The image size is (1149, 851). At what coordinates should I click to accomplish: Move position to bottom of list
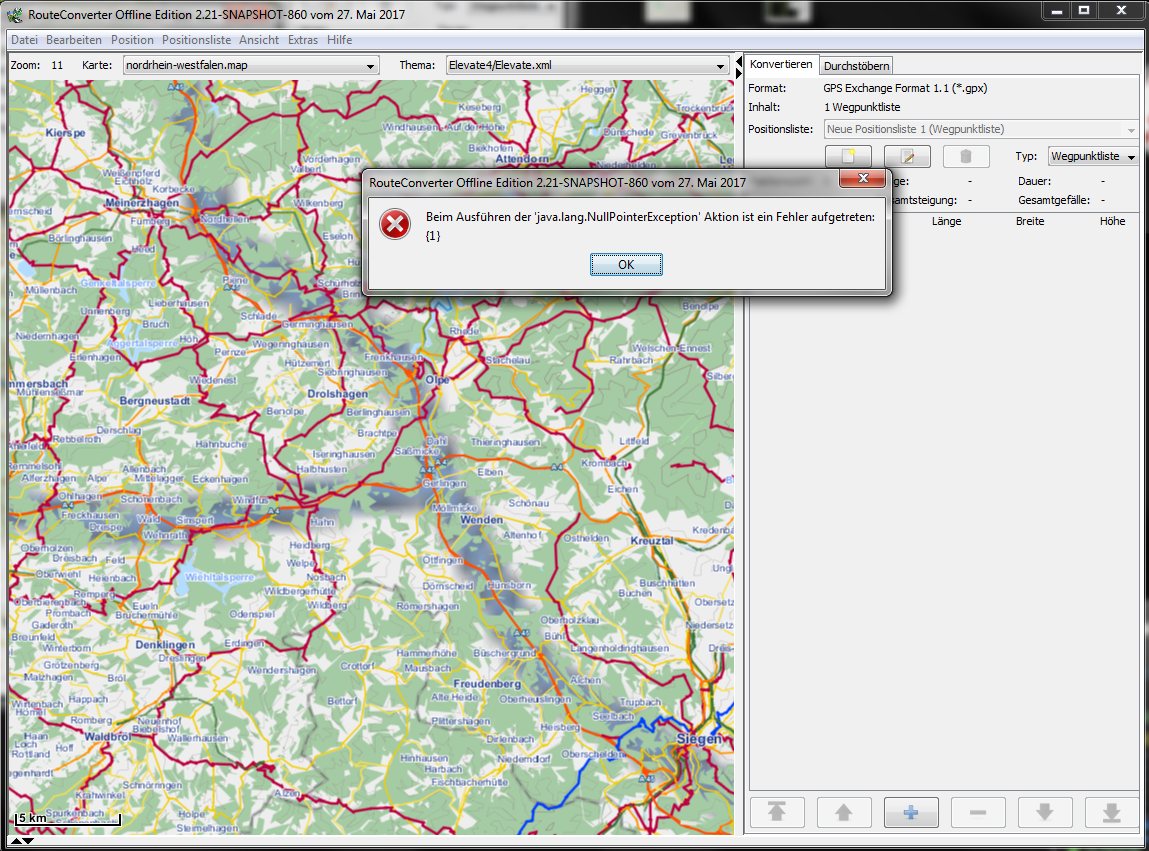point(1111,813)
